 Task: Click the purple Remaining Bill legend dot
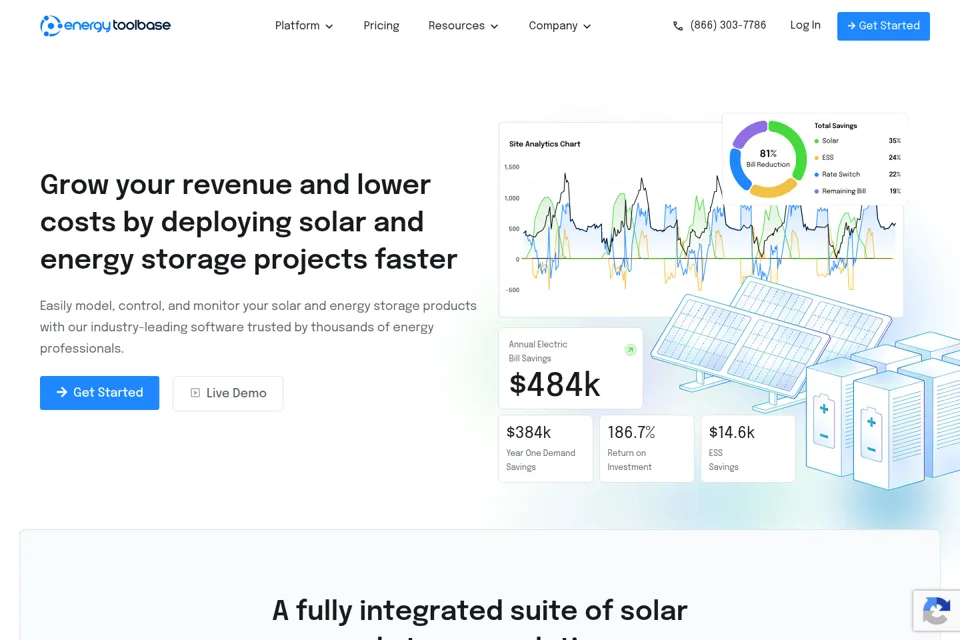pos(816,192)
